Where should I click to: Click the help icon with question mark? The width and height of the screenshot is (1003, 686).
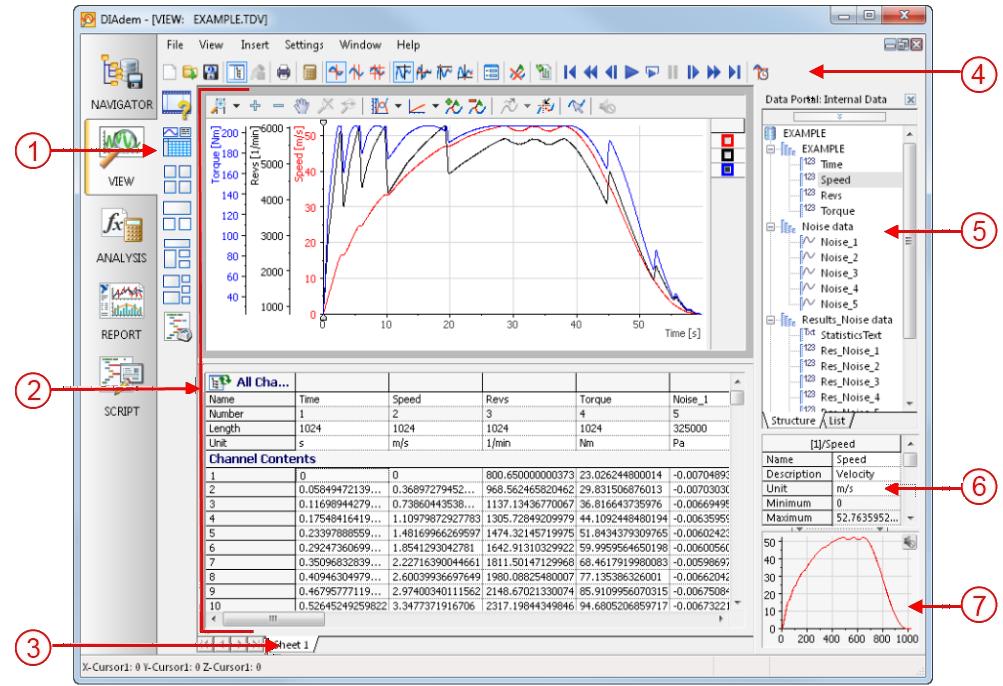click(176, 103)
